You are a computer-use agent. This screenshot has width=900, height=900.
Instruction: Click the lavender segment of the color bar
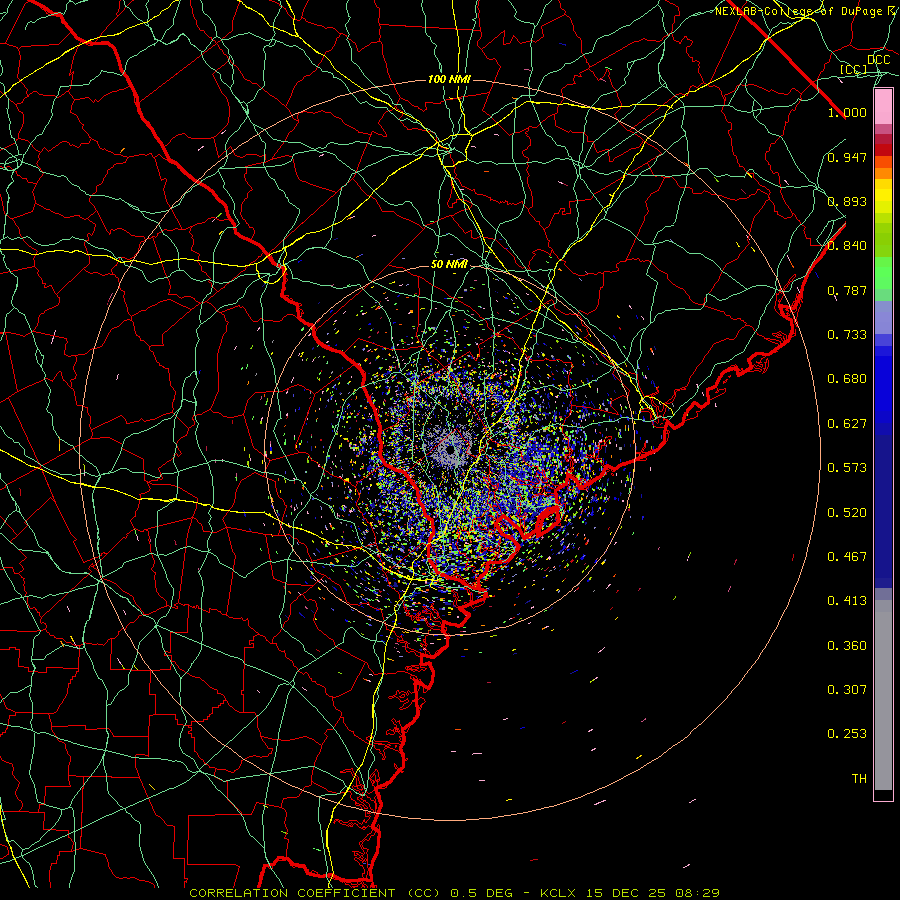(x=883, y=318)
